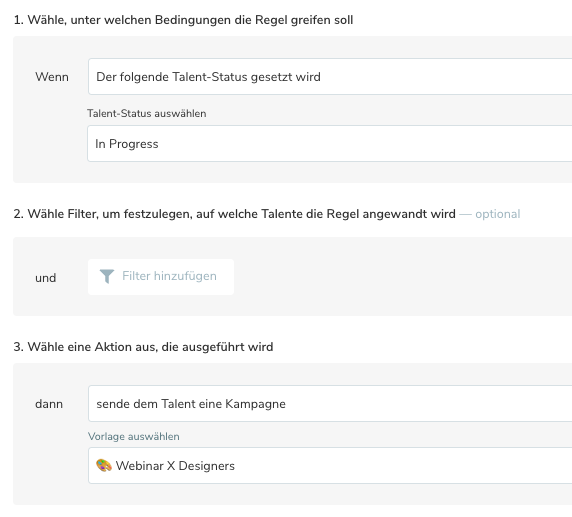Click the 'In Progress' text
The width and height of the screenshot is (572, 517).
[127, 144]
